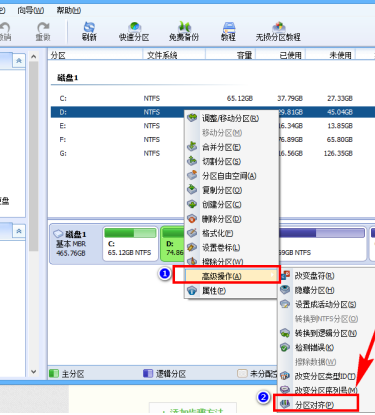Select the C: 65.12GB NTFS block in disk map
This screenshot has width=375, height=415.
(x=130, y=244)
